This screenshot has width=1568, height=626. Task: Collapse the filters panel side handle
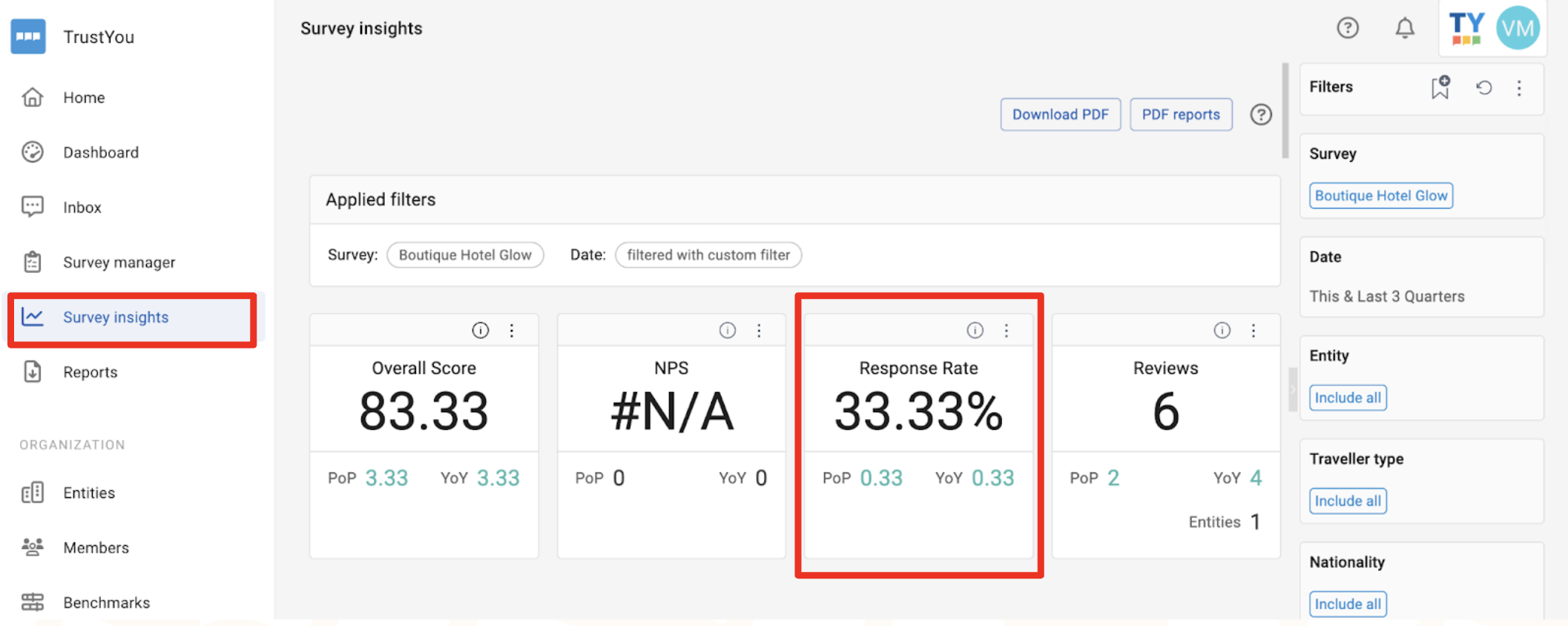pyautogui.click(x=1293, y=389)
